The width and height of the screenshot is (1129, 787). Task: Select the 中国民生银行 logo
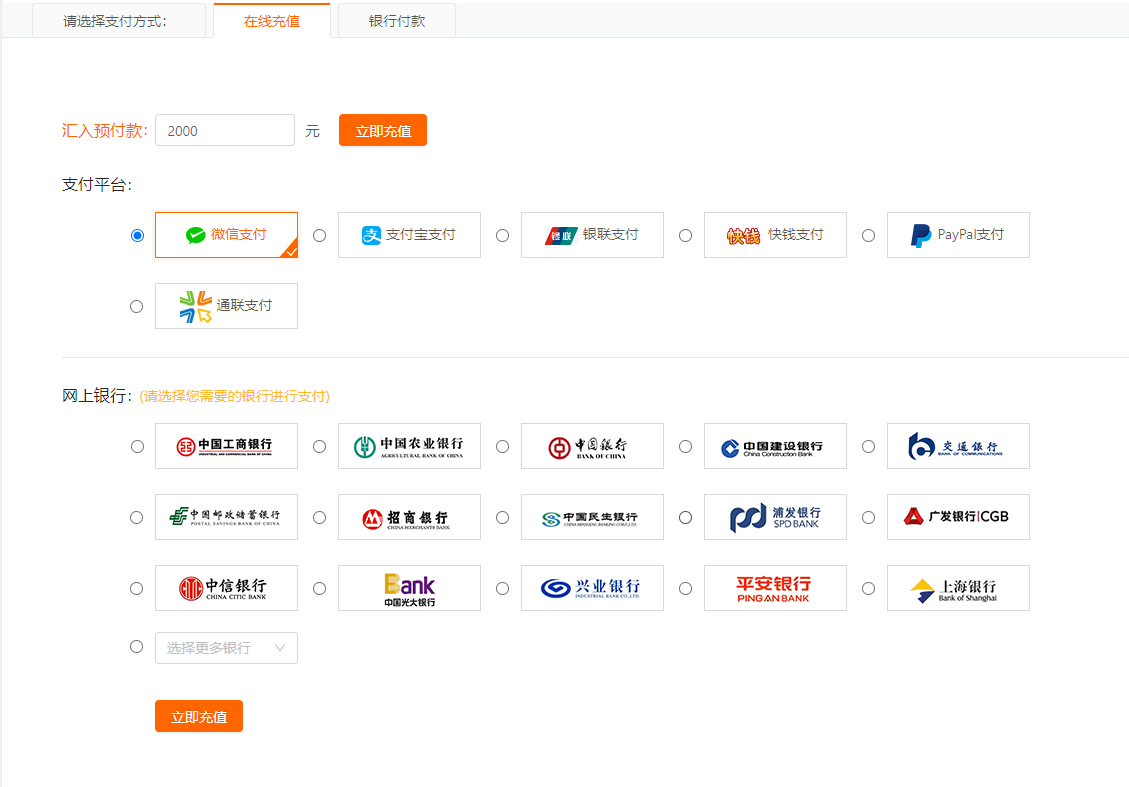coord(592,517)
